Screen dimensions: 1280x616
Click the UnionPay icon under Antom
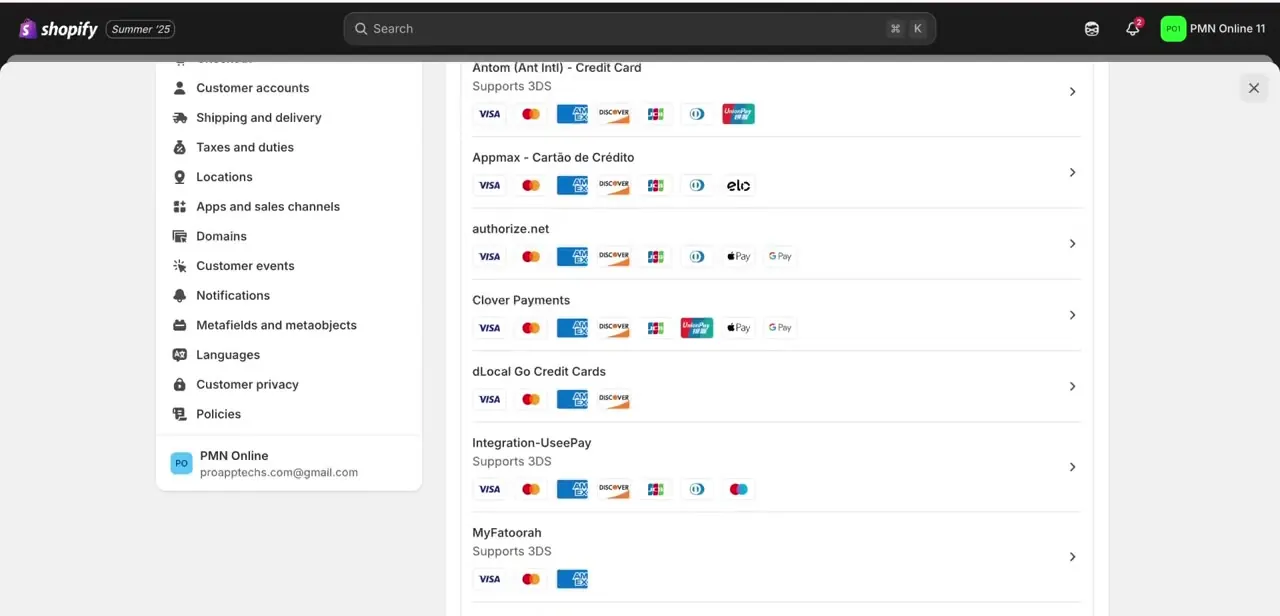(738, 114)
